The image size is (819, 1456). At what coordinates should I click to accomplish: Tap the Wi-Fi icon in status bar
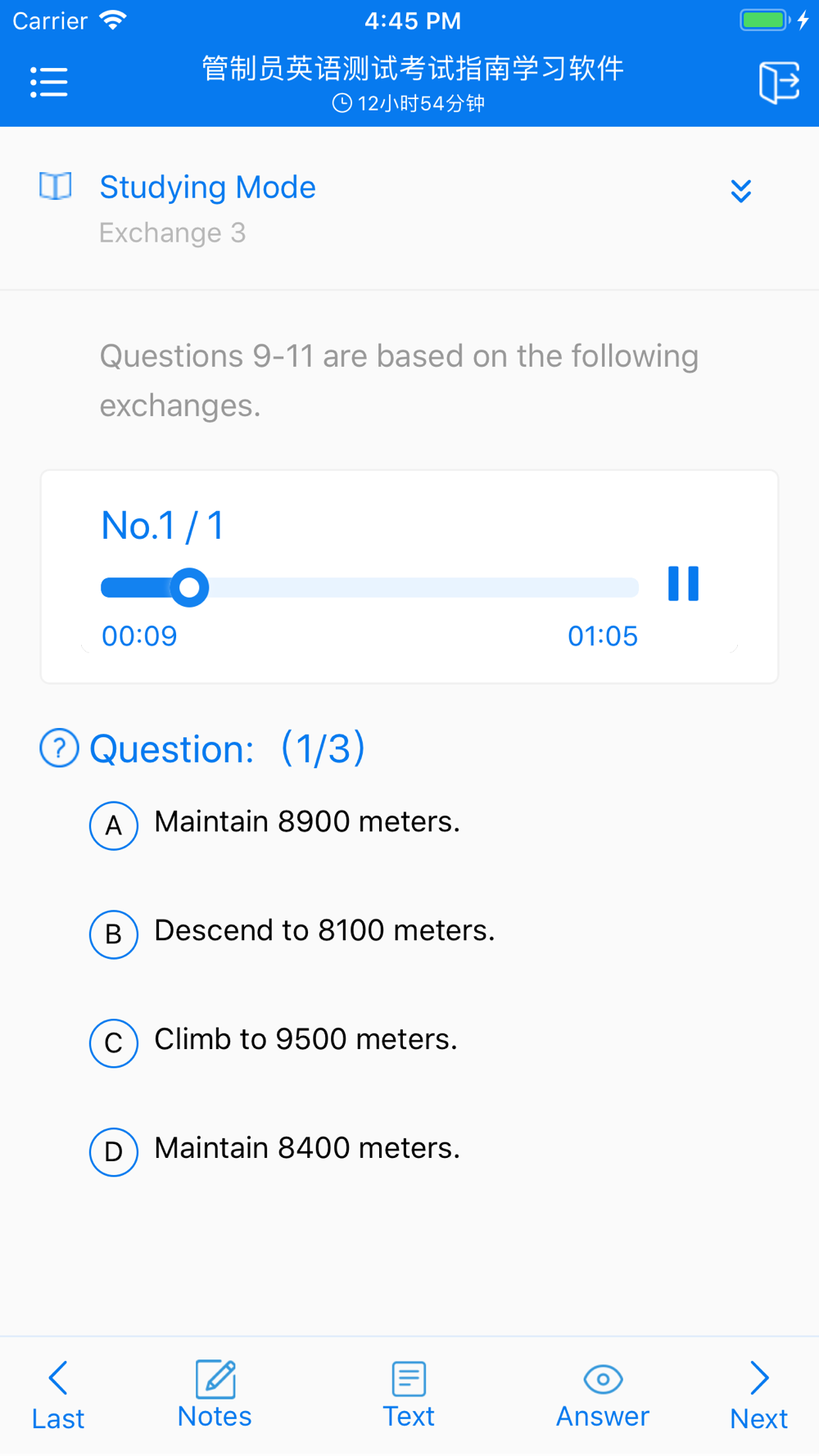(113, 20)
